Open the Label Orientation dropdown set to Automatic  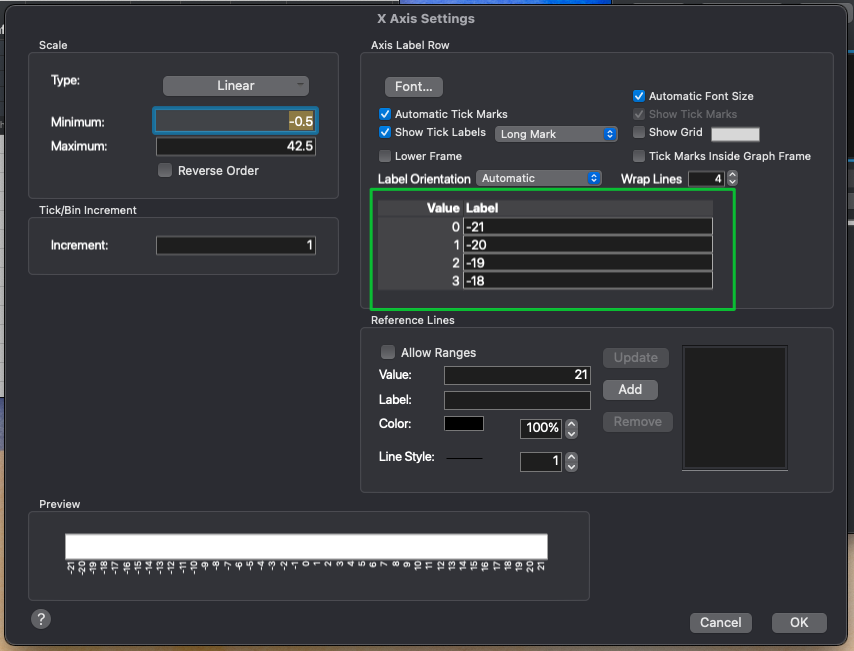(539, 178)
